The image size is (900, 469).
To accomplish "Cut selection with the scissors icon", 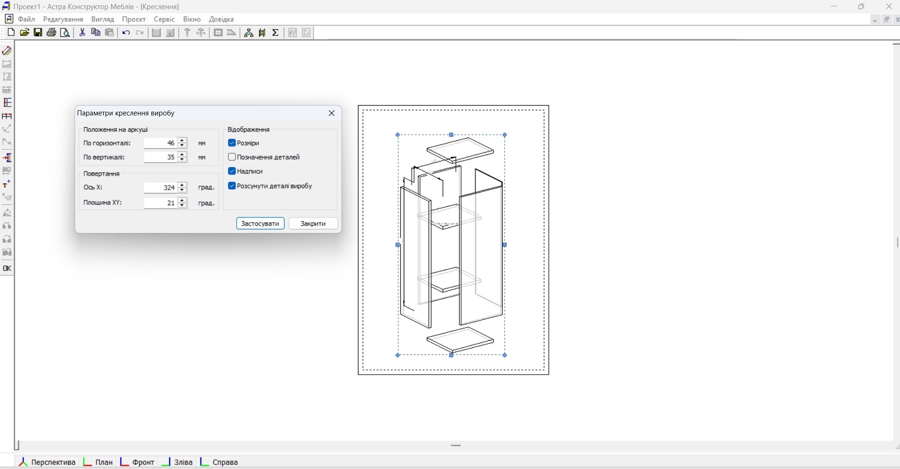I will (x=82, y=33).
